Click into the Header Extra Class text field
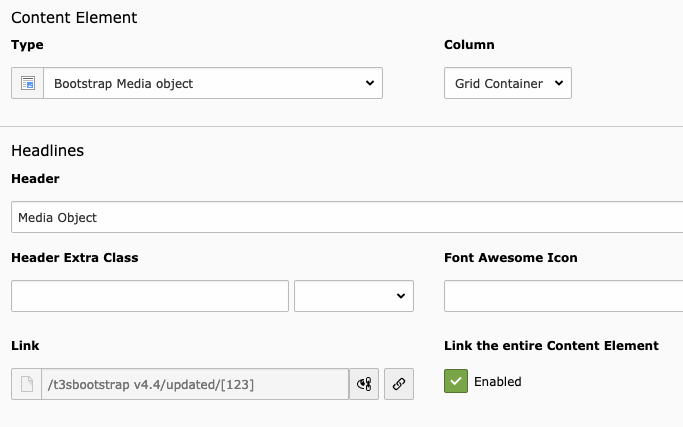Image resolution: width=683 pixels, height=427 pixels. point(150,296)
